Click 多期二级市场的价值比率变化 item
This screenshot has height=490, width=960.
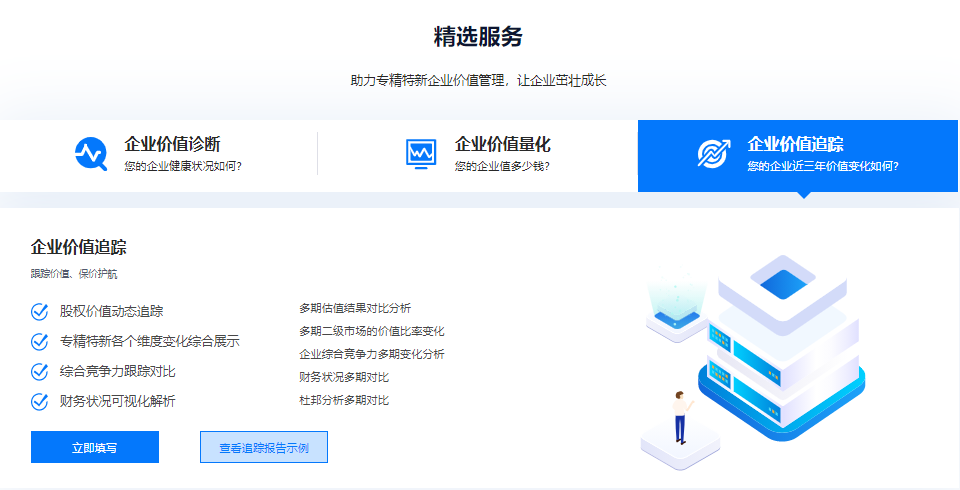(371, 331)
